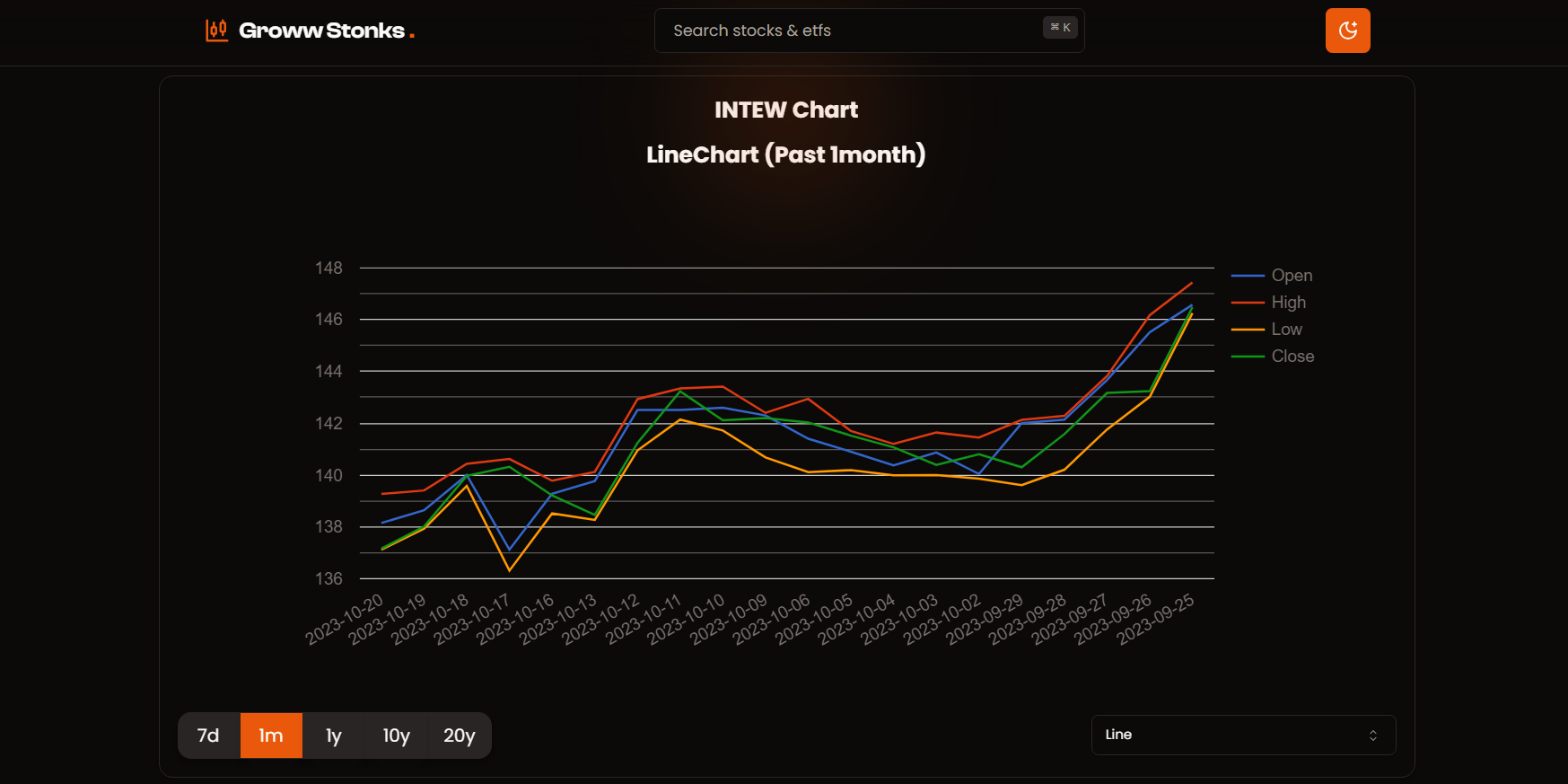Toggle the High series legend entry
The width and height of the screenshot is (1568, 784).
click(1268, 303)
